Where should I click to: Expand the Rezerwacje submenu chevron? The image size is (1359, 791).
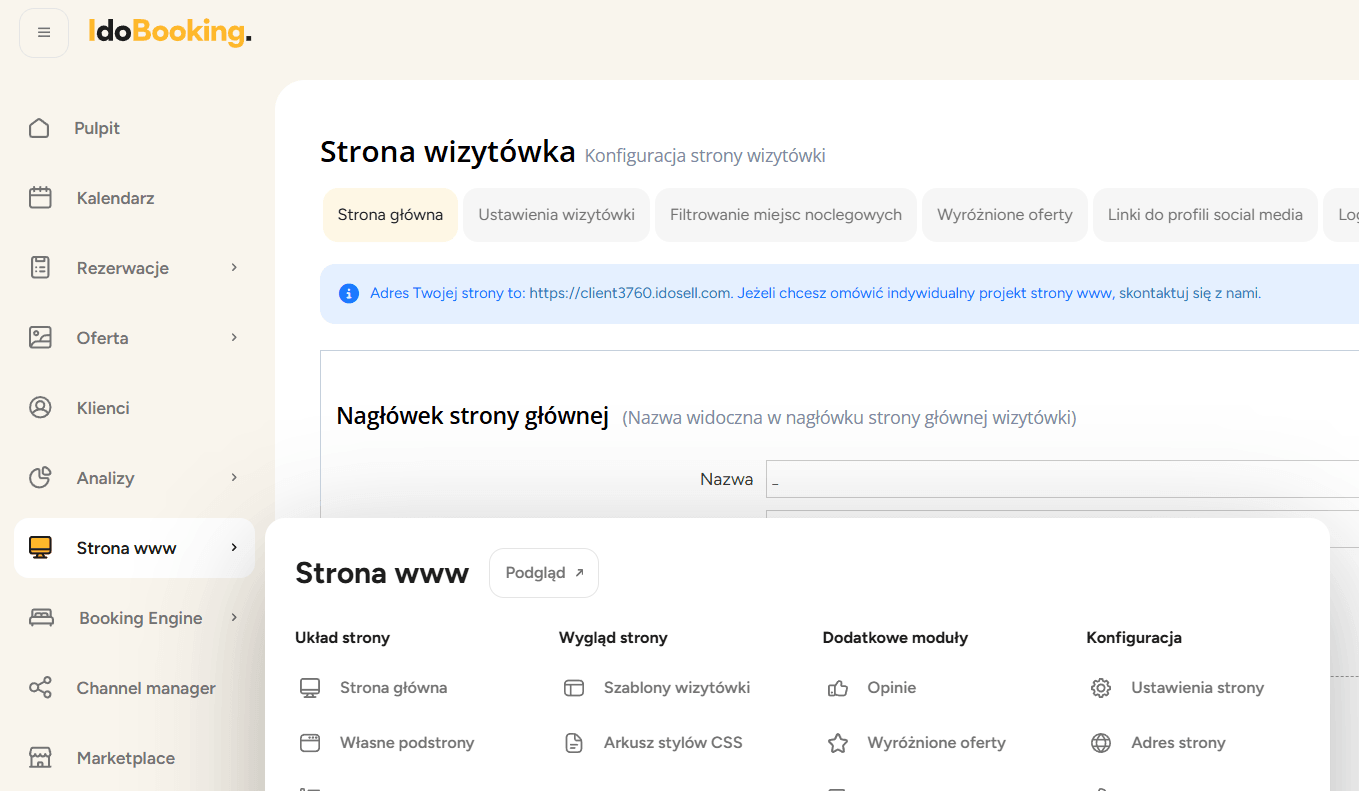pyautogui.click(x=234, y=267)
